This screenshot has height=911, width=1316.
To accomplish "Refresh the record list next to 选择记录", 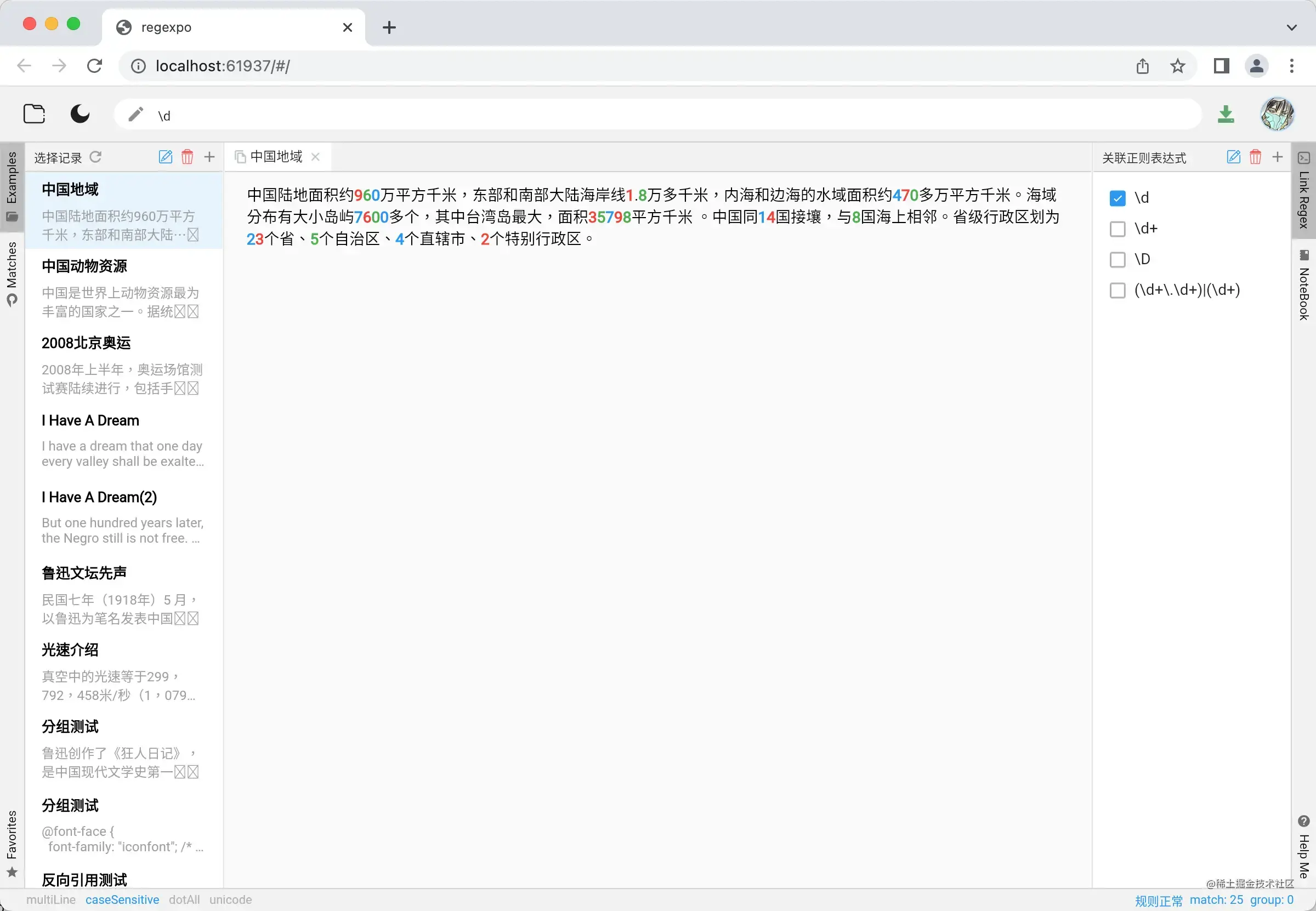I will tap(96, 157).
